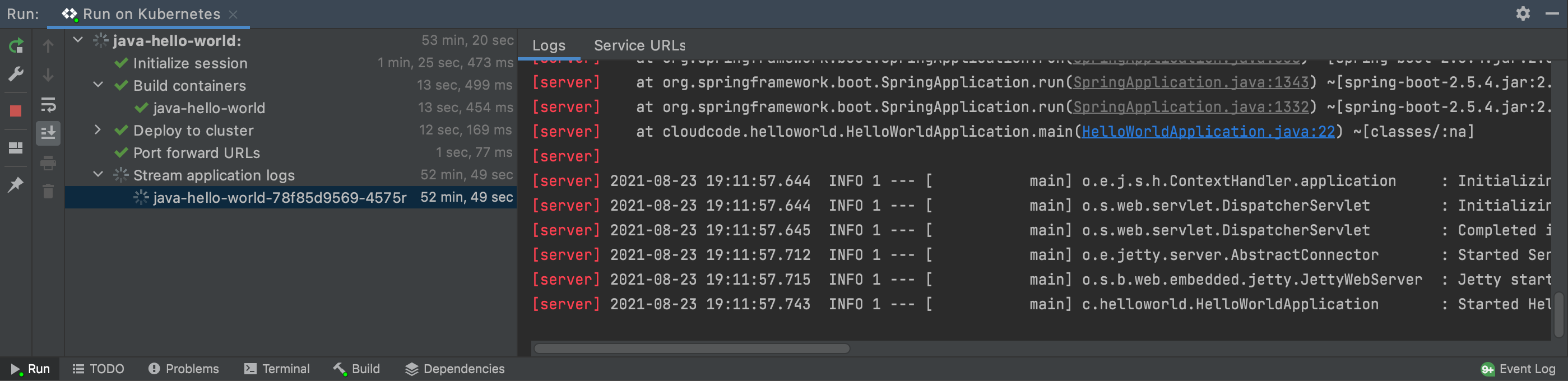The height and width of the screenshot is (381, 1568).
Task: Open tool window settings gear
Action: pos(1524,13)
